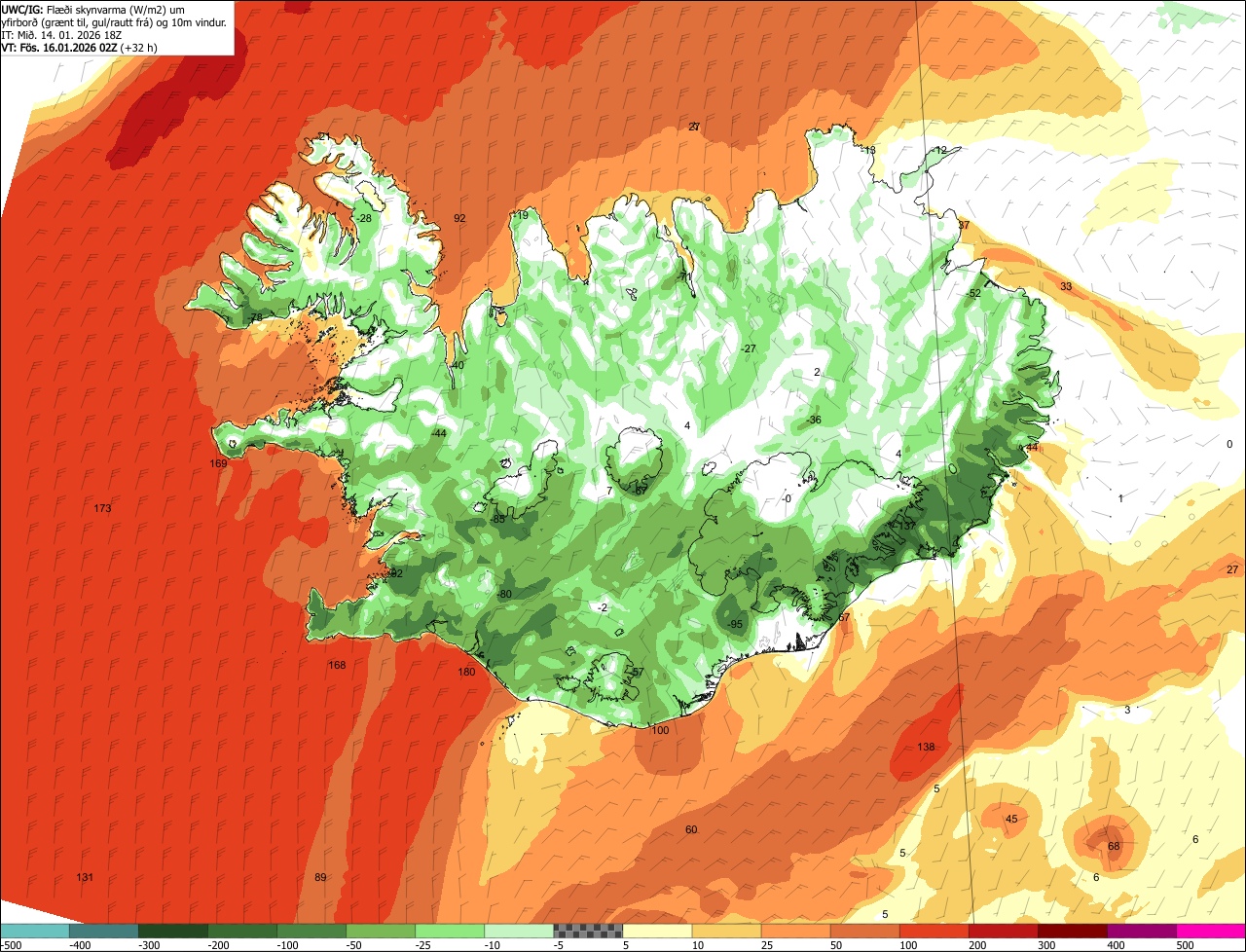
Task: Select the legend swatch between -400 and -300
Action: tap(104, 931)
